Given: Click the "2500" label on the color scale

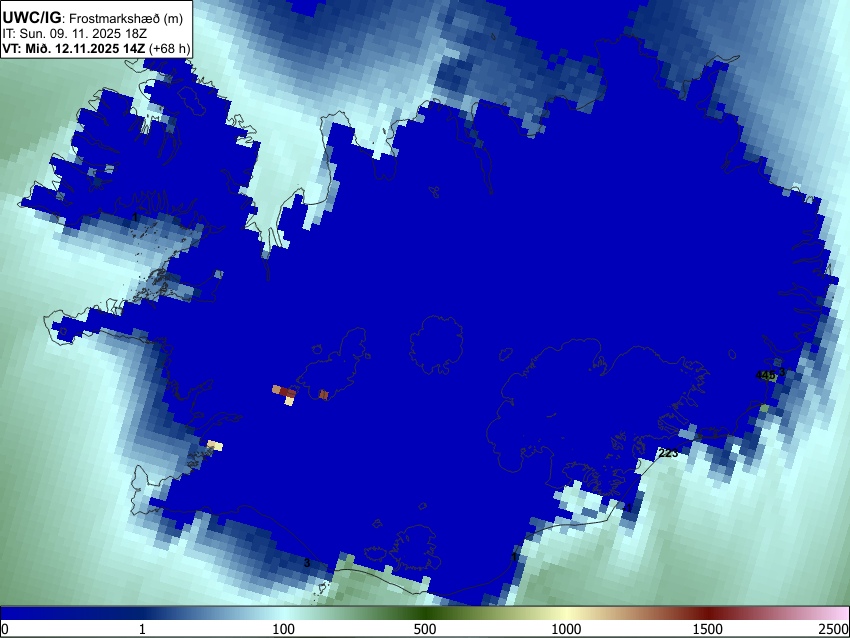Looking at the screenshot, I should pos(834,629).
